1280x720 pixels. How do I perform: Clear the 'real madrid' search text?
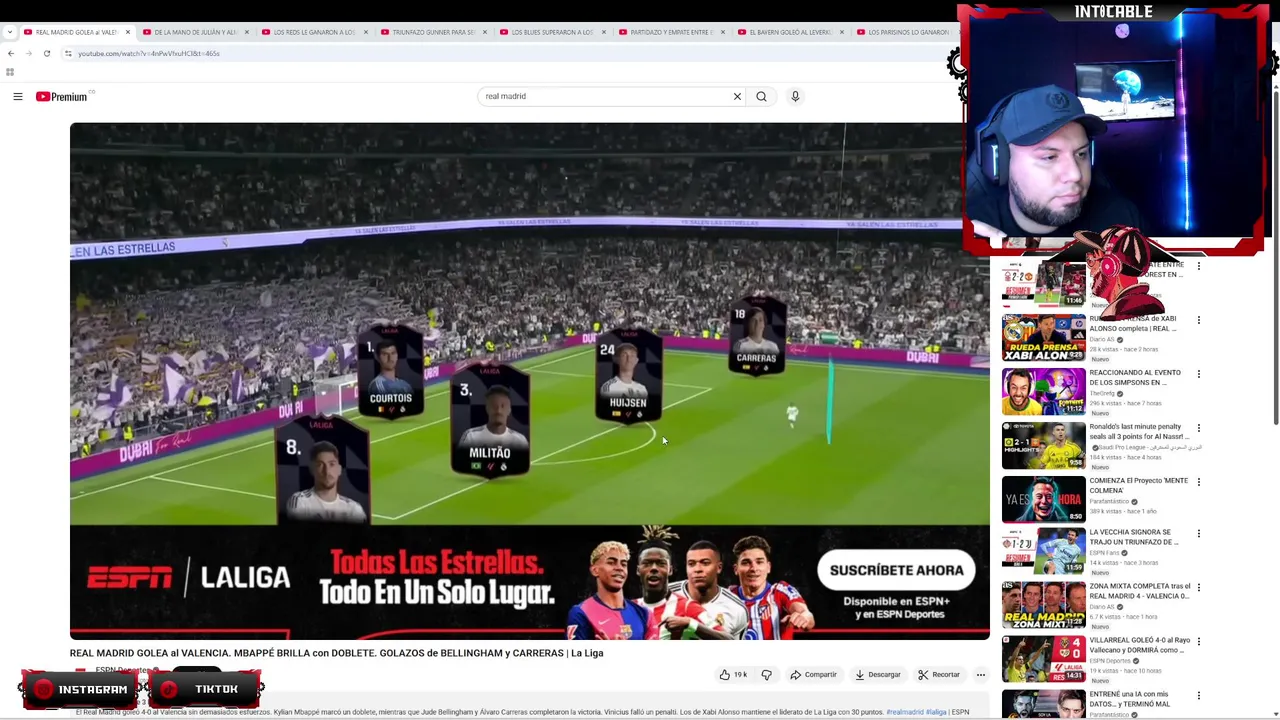click(737, 97)
